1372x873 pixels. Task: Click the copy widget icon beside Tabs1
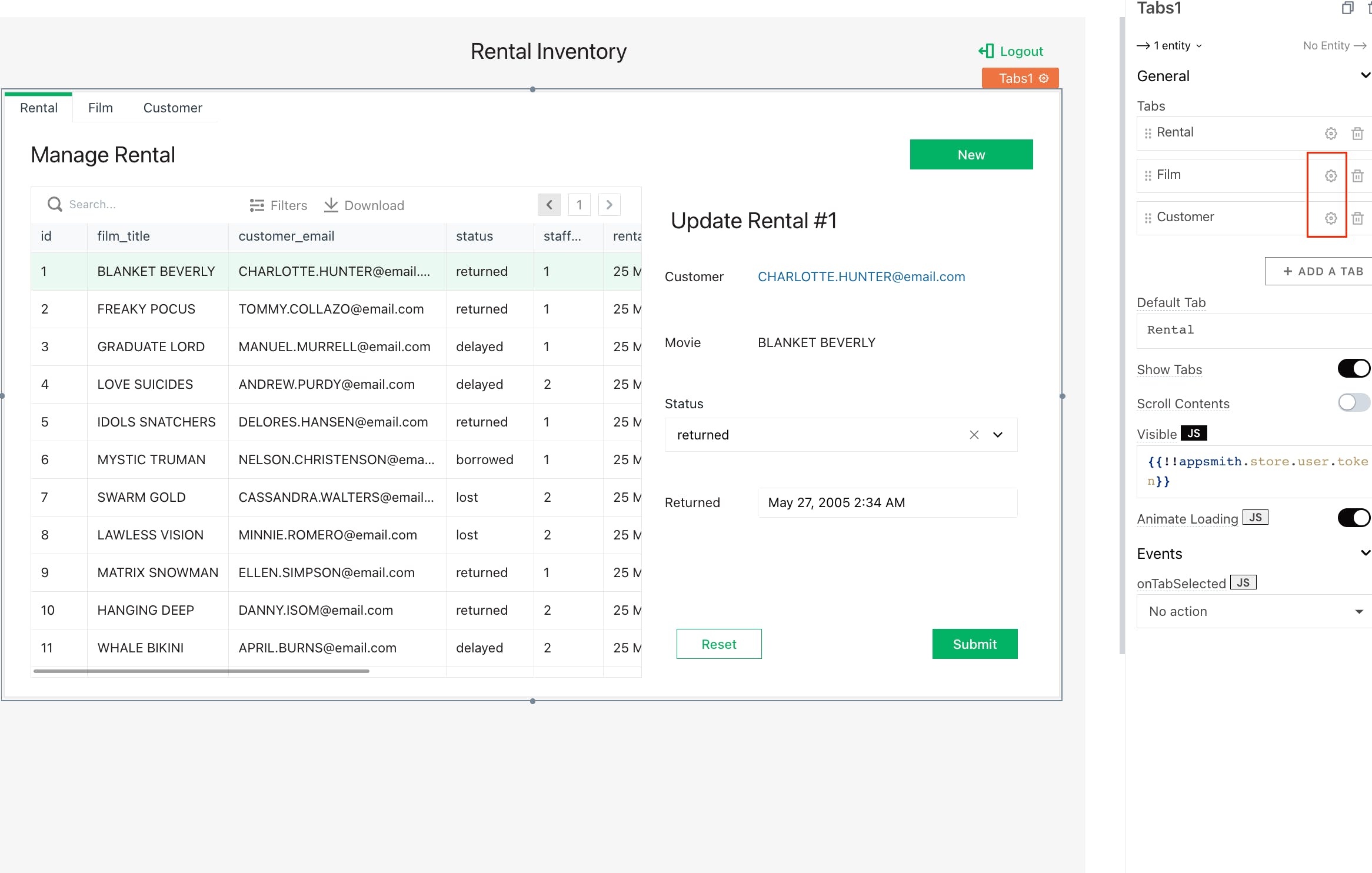pos(1347,8)
